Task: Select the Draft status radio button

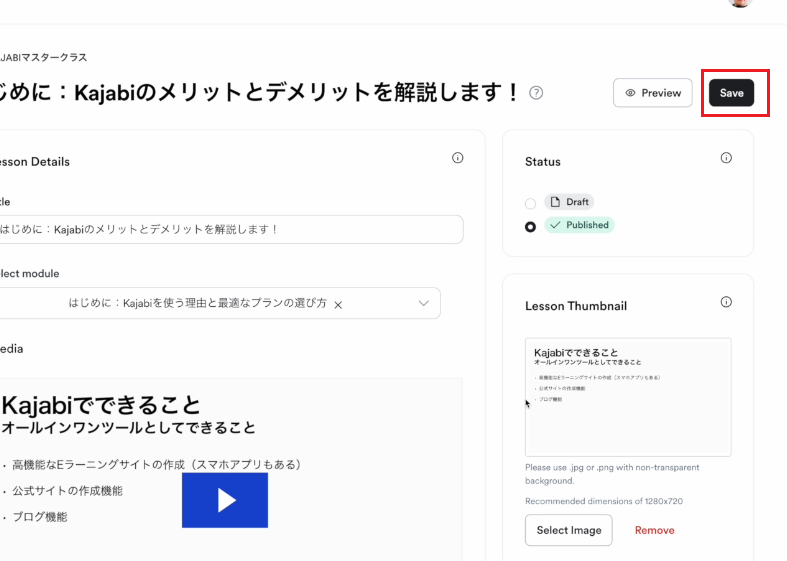Action: (x=530, y=203)
